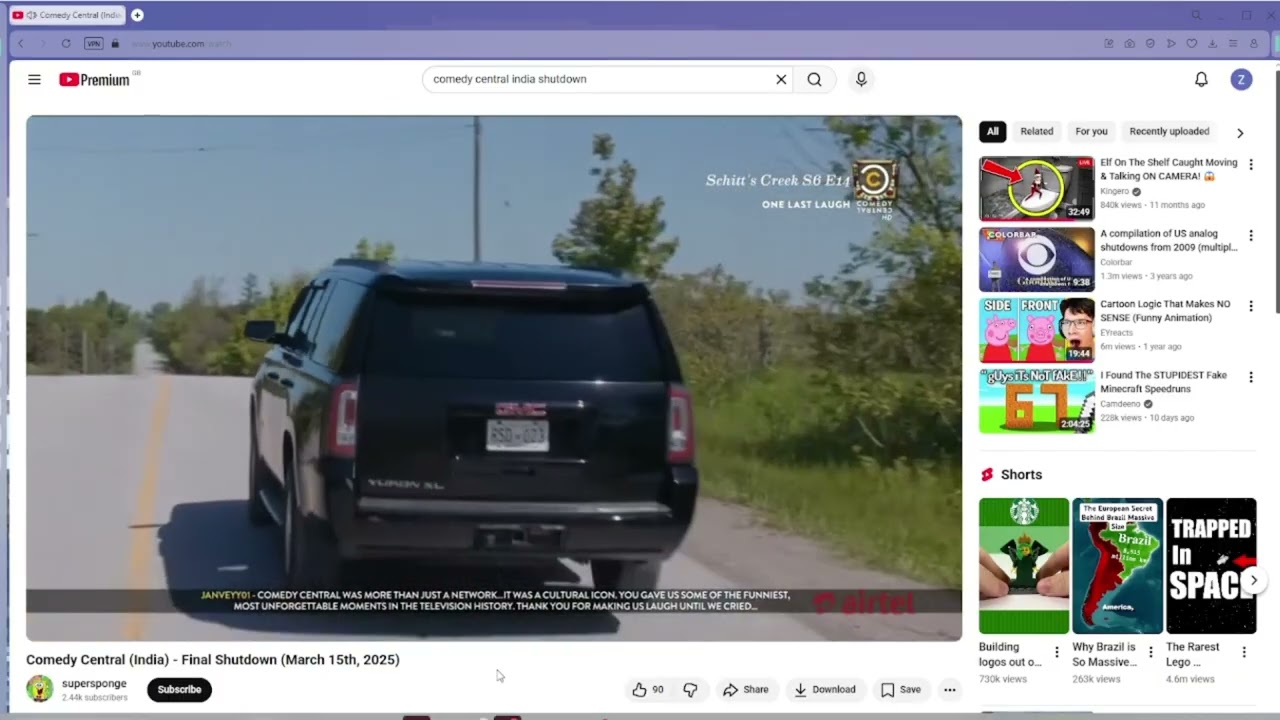
Task: Open options menu for US analog shutdowns video
Action: pyautogui.click(x=1250, y=236)
